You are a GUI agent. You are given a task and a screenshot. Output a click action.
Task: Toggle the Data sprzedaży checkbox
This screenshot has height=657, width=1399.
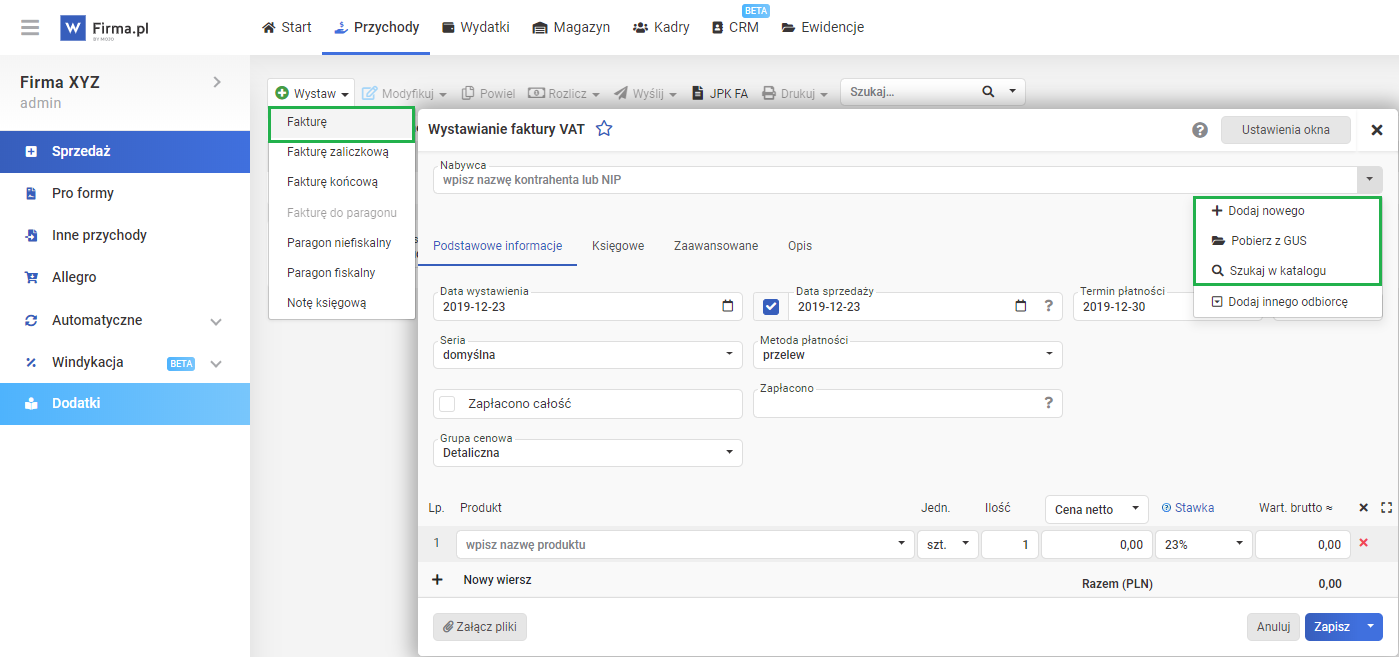pyautogui.click(x=770, y=306)
